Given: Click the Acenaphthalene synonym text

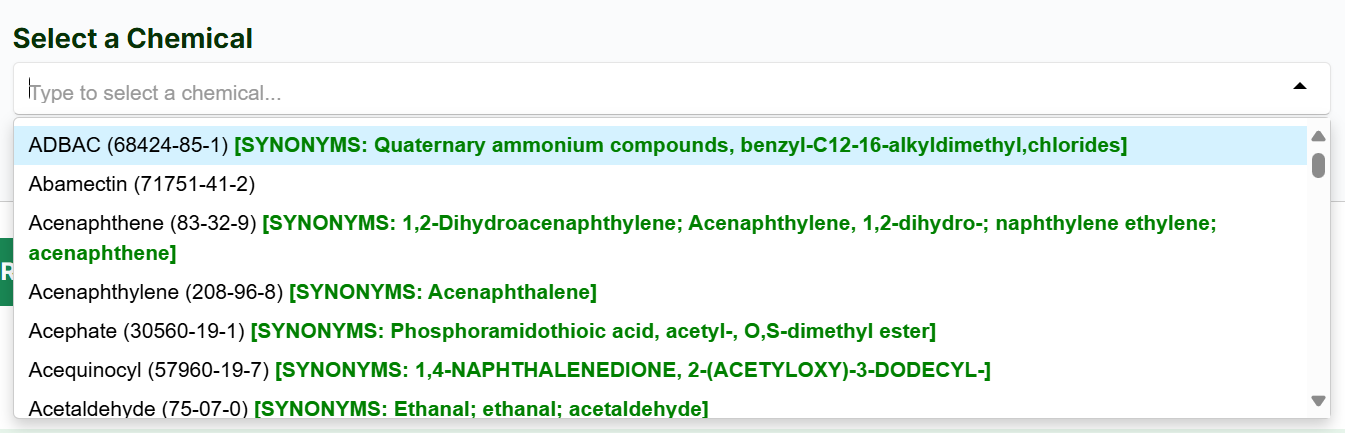Looking at the screenshot, I should [443, 292].
